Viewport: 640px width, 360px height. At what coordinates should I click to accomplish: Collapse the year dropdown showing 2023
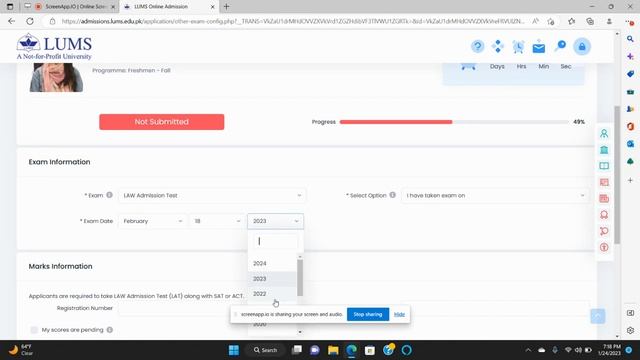(x=276, y=221)
